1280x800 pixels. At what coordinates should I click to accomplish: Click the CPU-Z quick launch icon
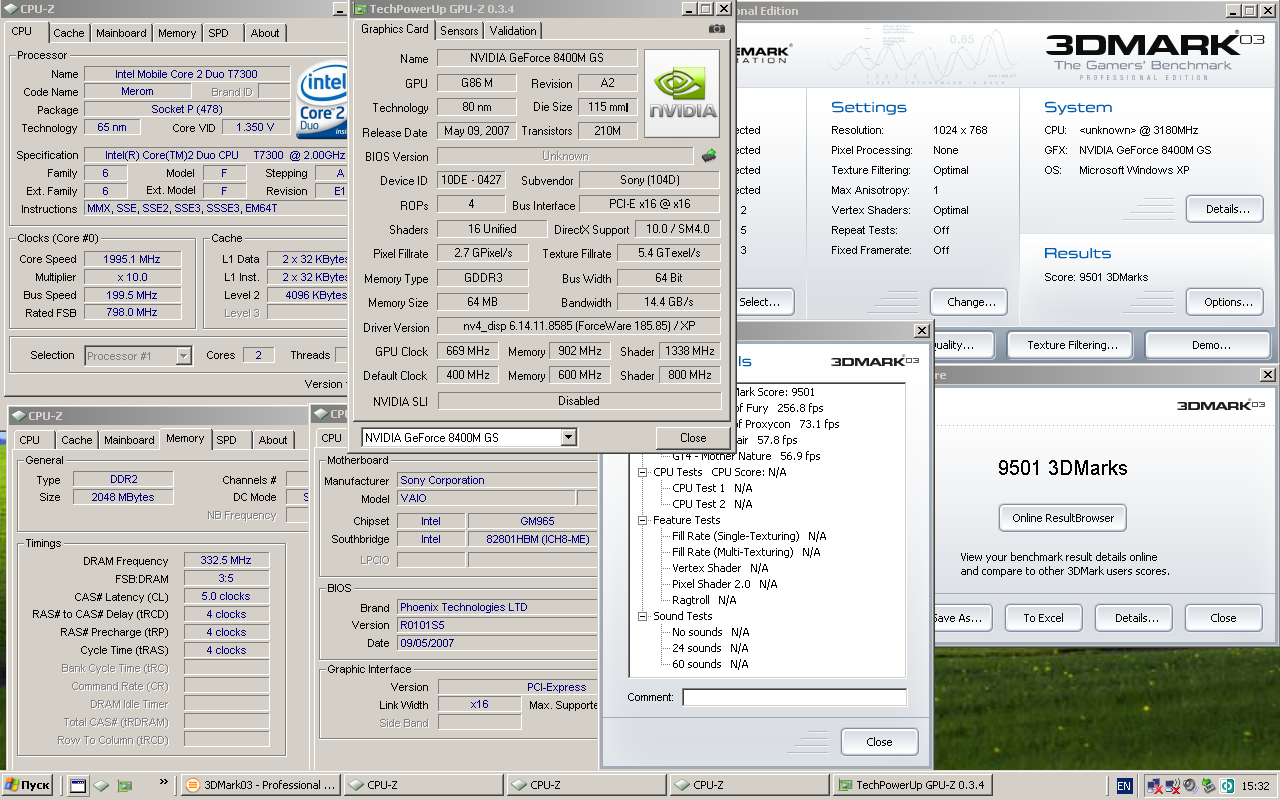[x=101, y=786]
